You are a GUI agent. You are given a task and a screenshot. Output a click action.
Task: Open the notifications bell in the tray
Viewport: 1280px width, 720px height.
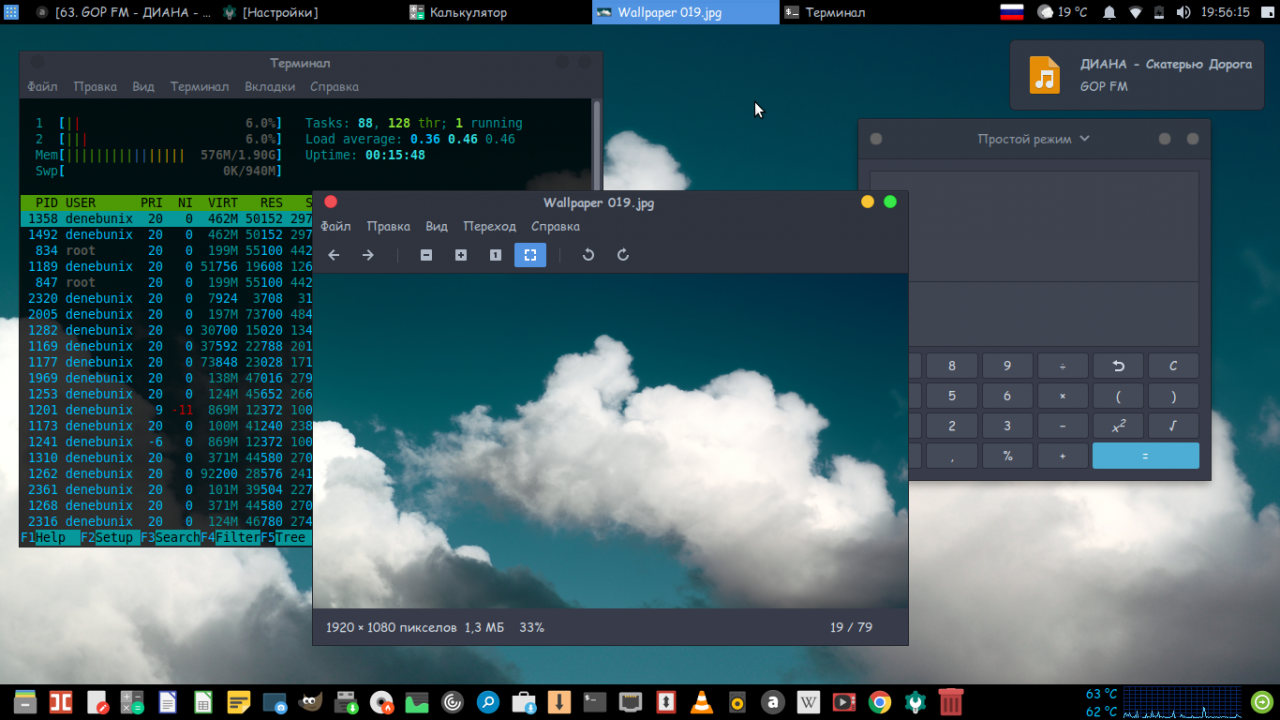click(x=1109, y=12)
